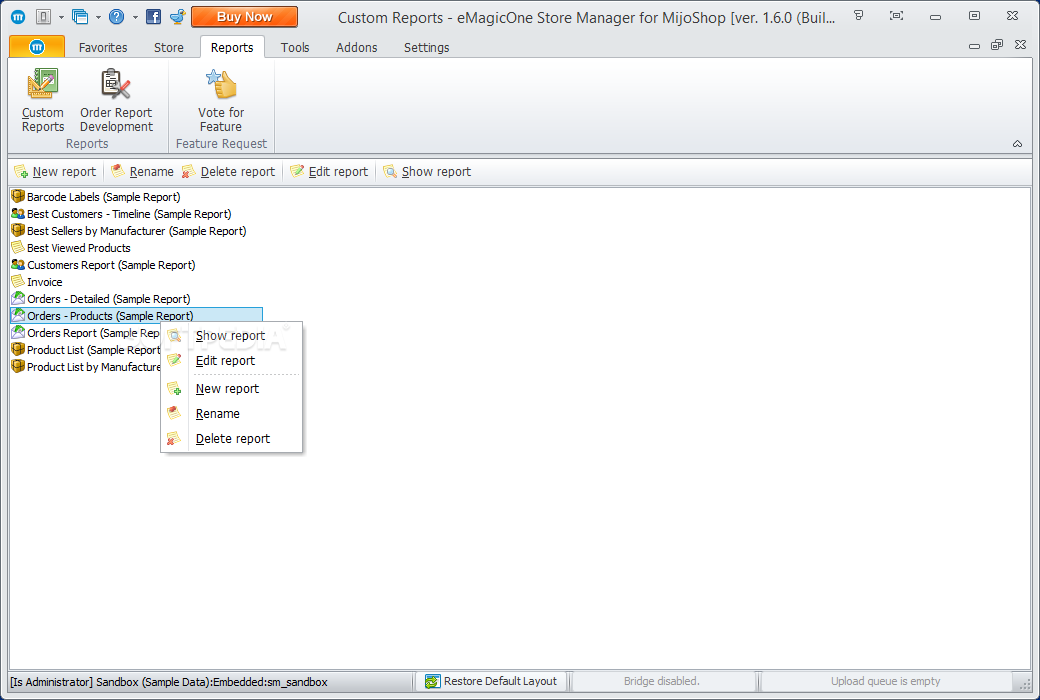Click Edit report in the toolbar
Viewport: 1040px width, 700px height.
(x=329, y=172)
